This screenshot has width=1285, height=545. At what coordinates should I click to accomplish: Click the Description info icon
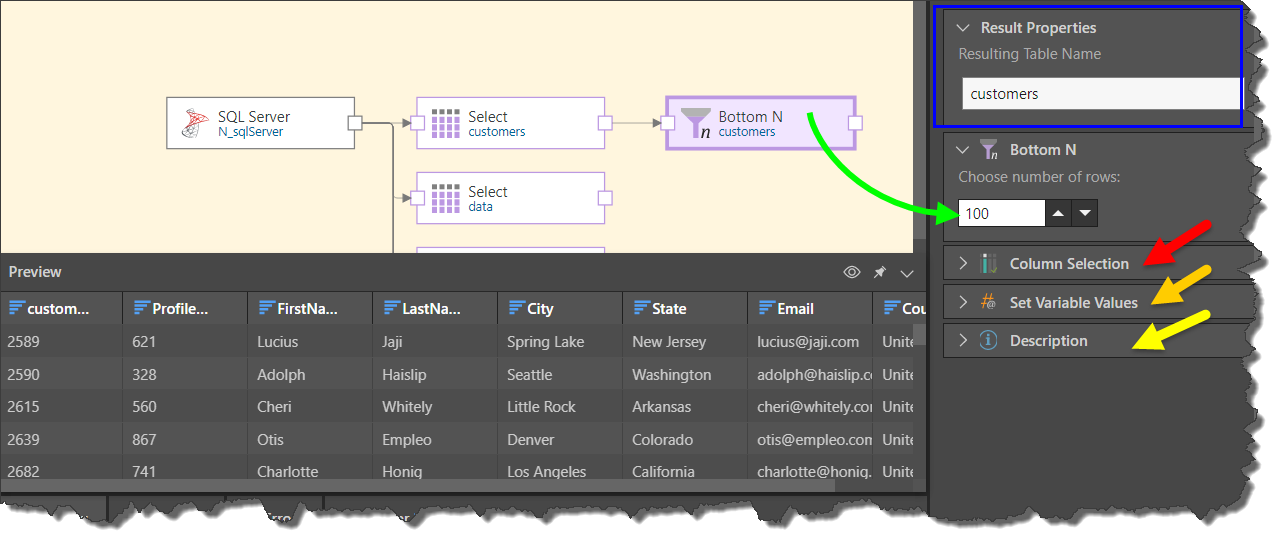(989, 340)
